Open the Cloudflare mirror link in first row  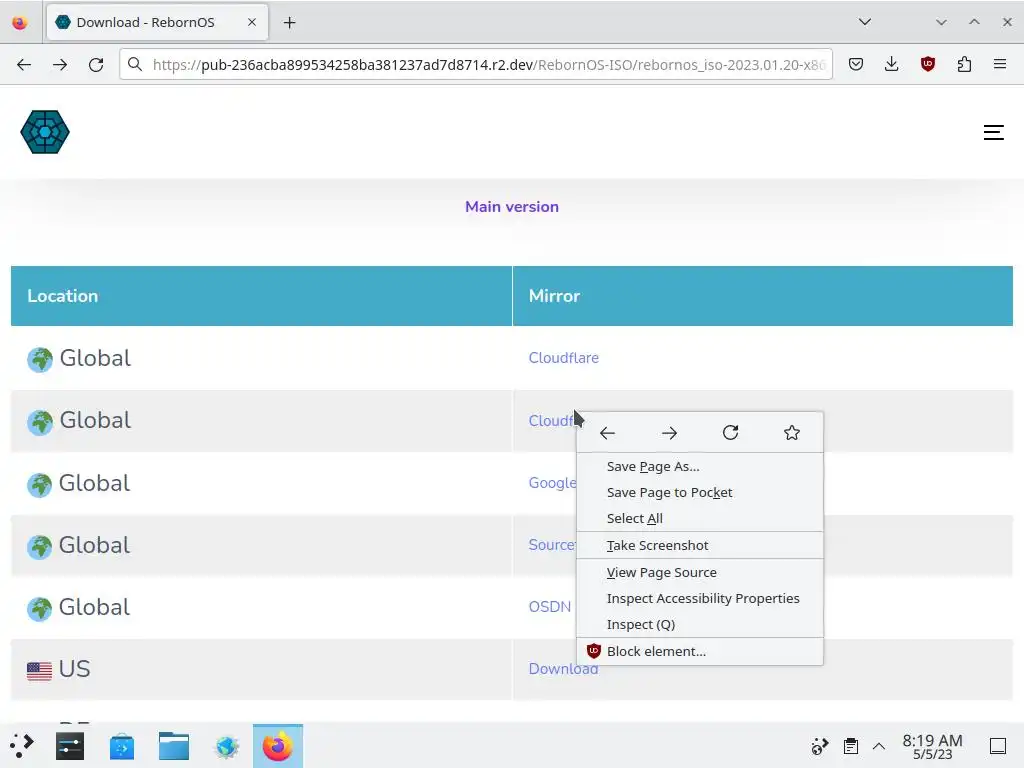point(564,358)
